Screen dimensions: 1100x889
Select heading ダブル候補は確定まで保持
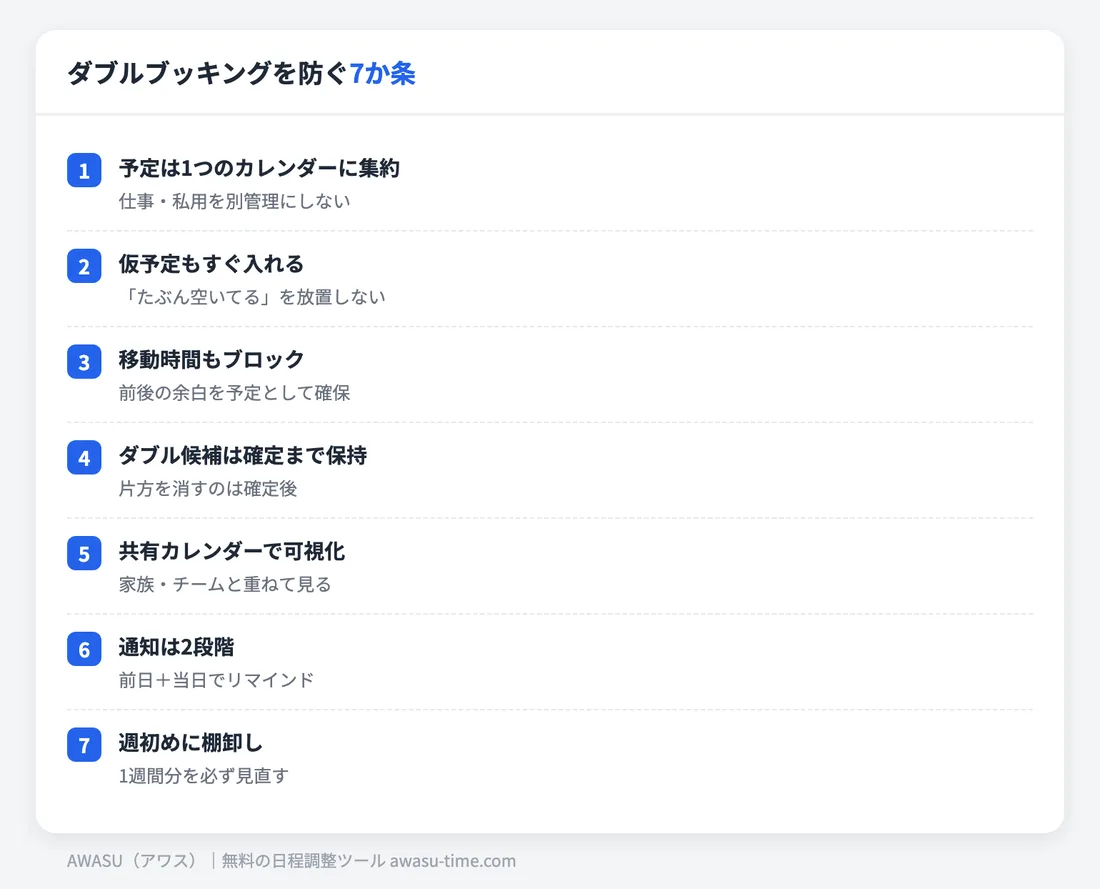(243, 455)
